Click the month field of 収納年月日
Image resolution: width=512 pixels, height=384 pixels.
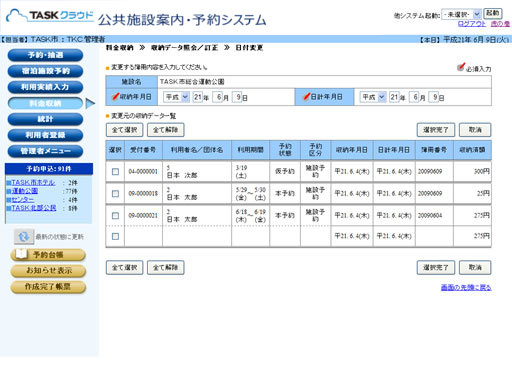[218, 97]
